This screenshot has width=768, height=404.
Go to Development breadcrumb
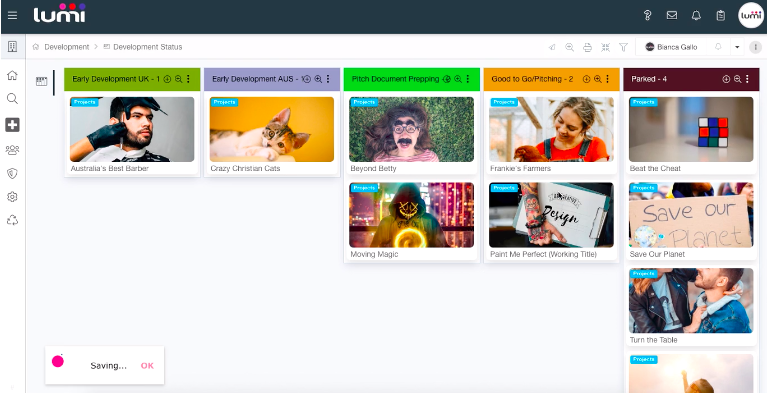coord(67,47)
